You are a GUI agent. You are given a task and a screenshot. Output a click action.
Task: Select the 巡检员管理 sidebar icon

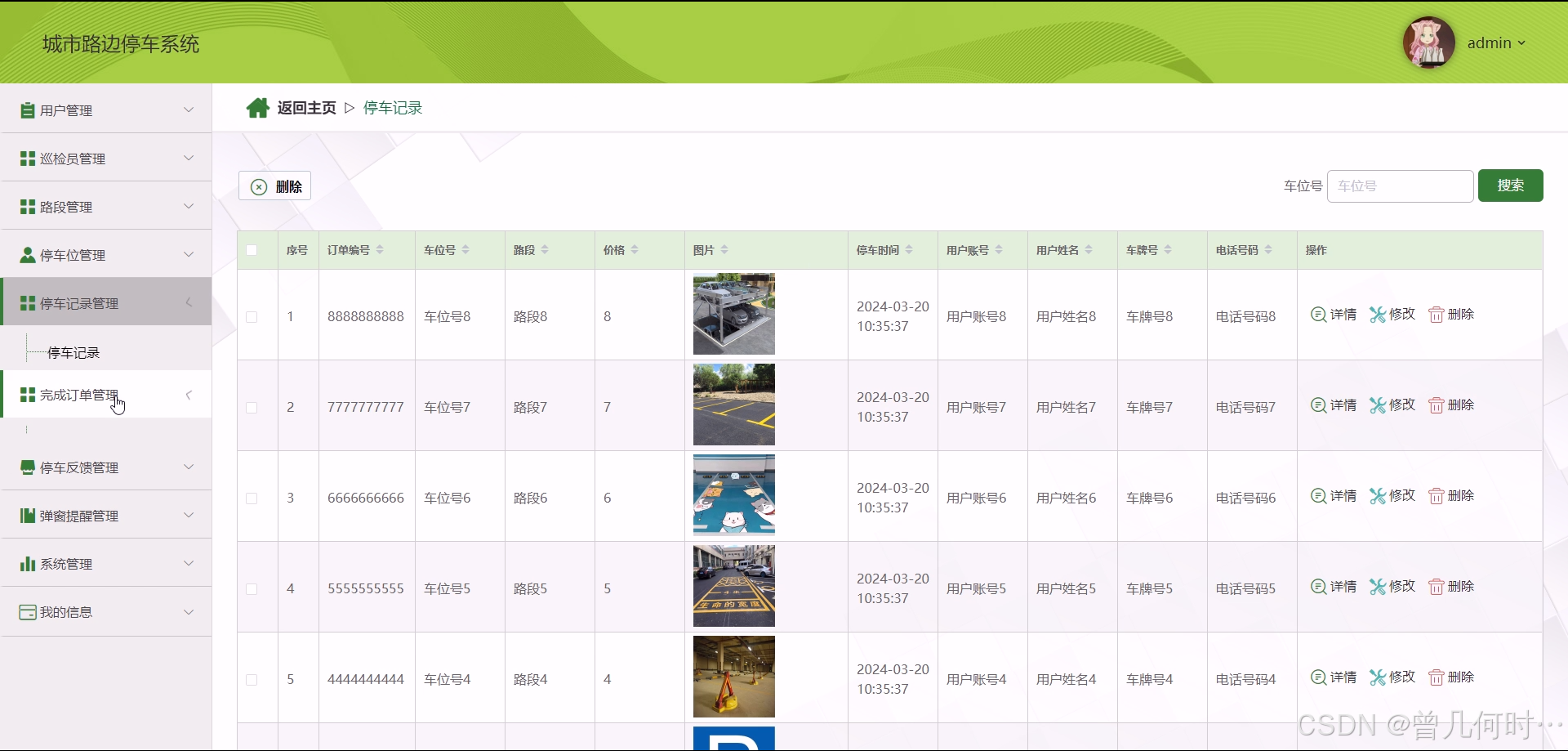26,158
